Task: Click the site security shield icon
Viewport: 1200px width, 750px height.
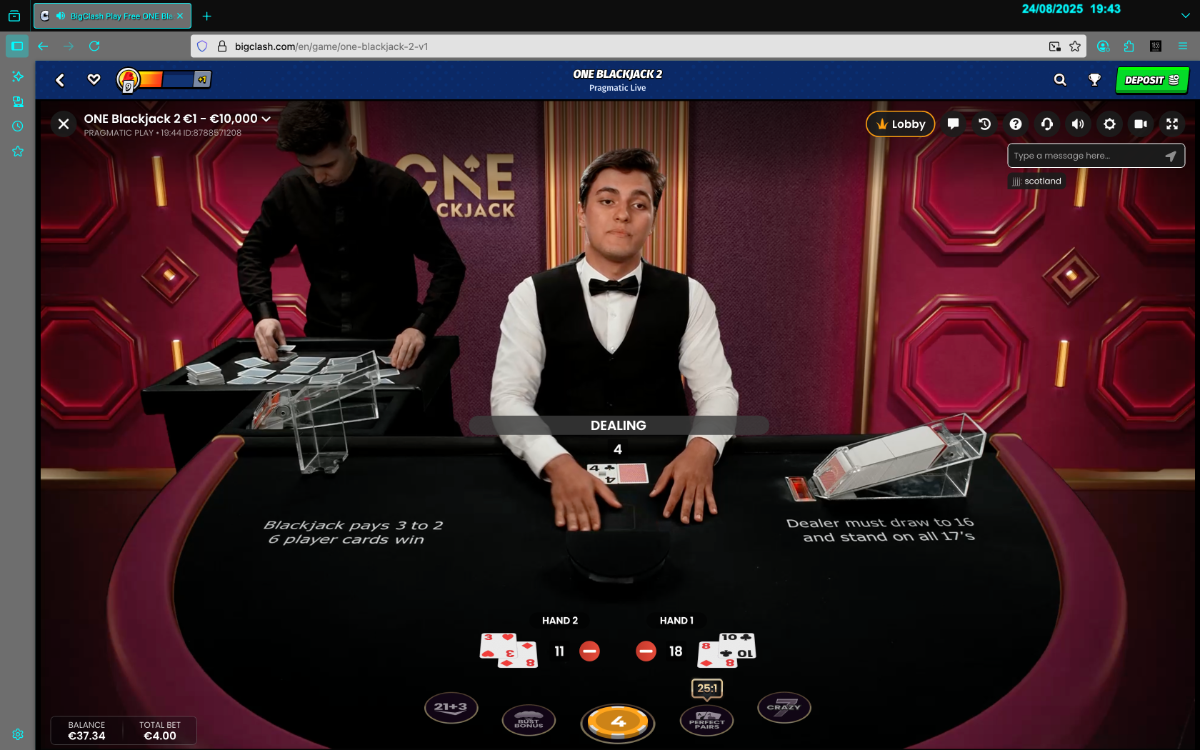Action: [202, 46]
